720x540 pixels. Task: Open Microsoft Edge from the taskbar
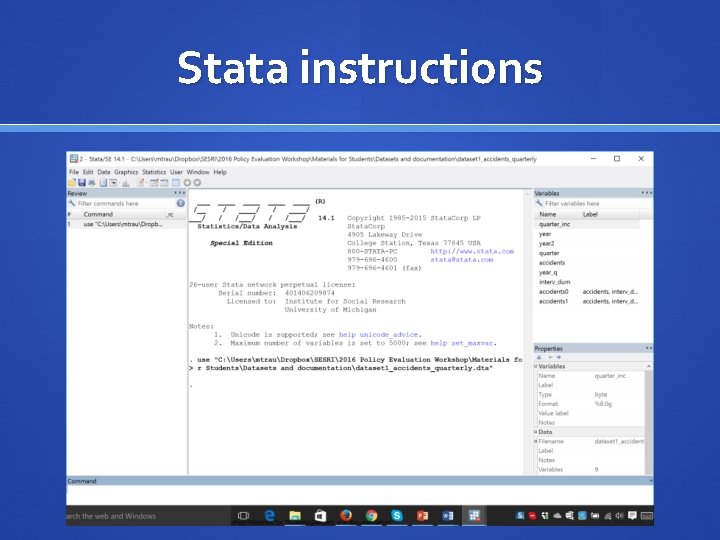270,516
